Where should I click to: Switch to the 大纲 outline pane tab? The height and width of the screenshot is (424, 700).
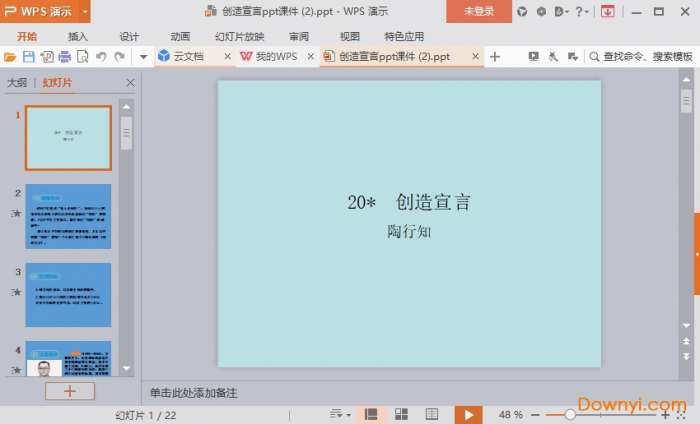17,83
